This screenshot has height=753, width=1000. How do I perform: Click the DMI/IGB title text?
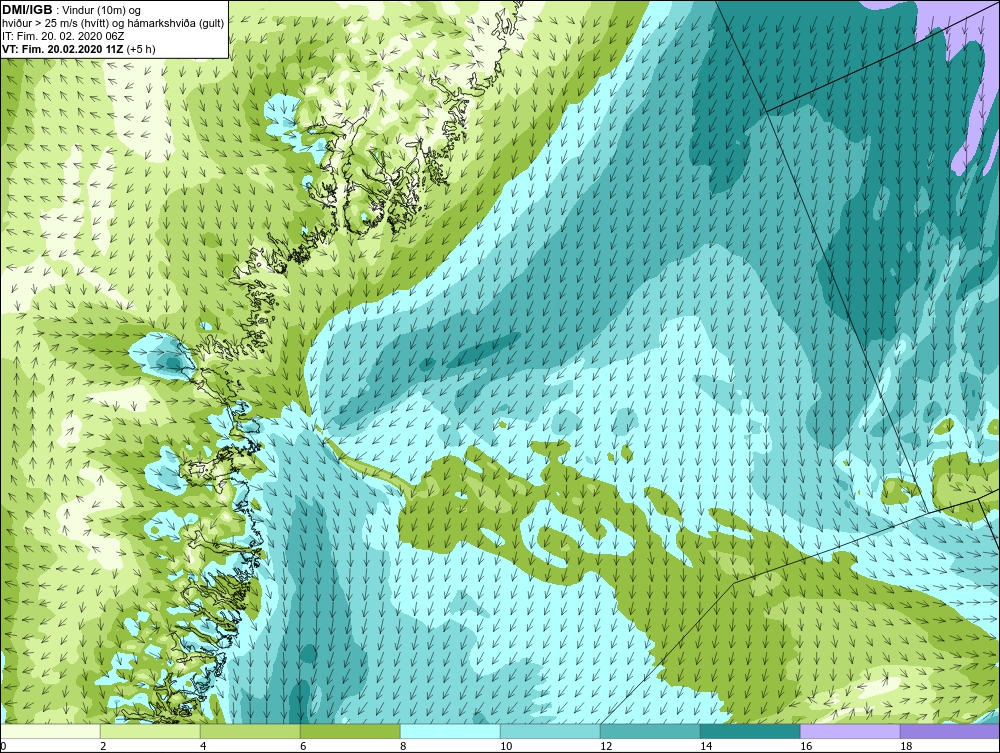point(28,10)
